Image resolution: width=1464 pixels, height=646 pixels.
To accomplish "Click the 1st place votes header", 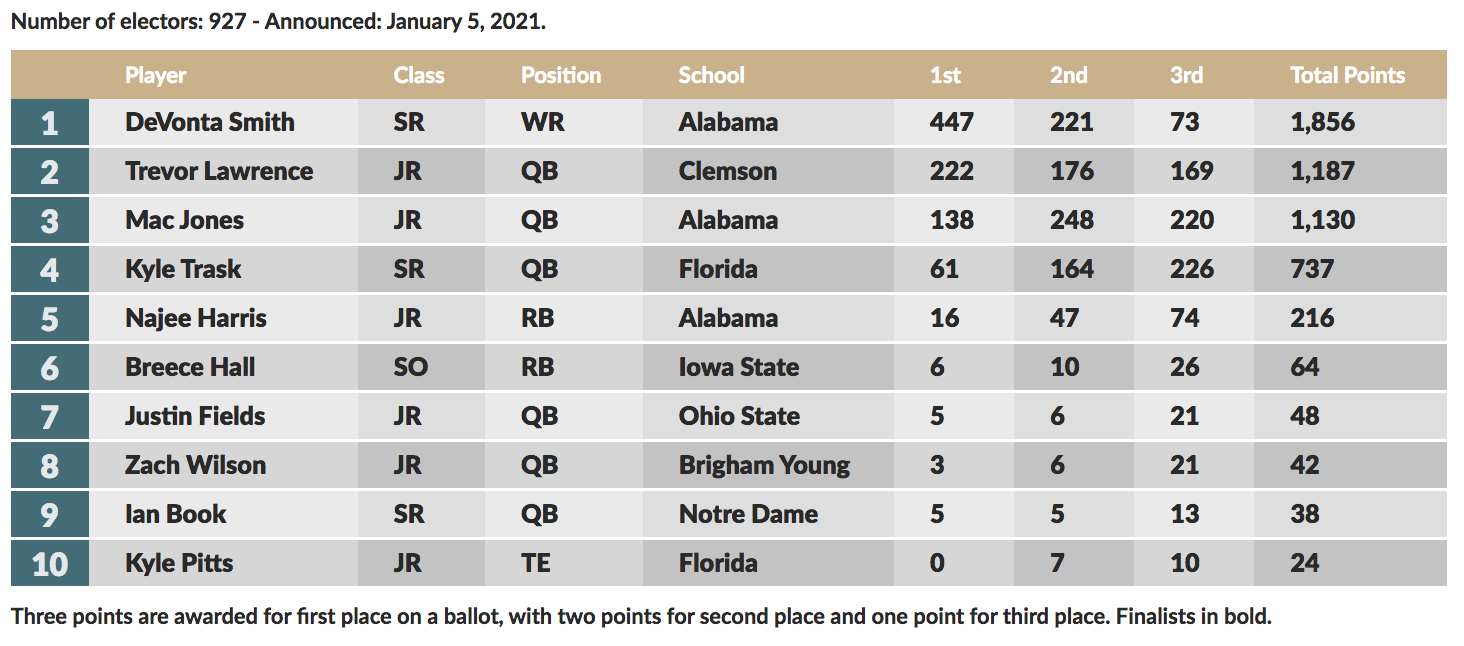I will pos(945,75).
